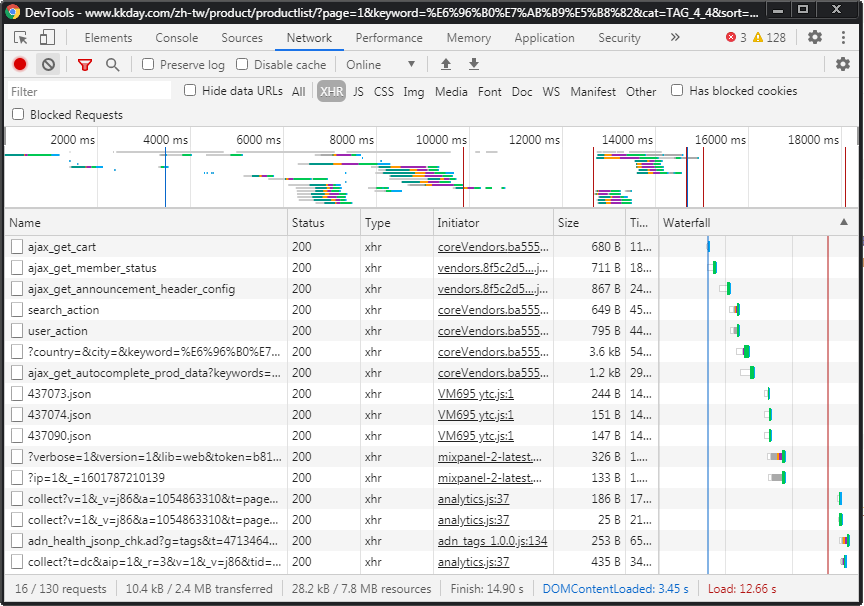Sort by the Initiator column header
This screenshot has width=864, height=606.
(x=493, y=223)
